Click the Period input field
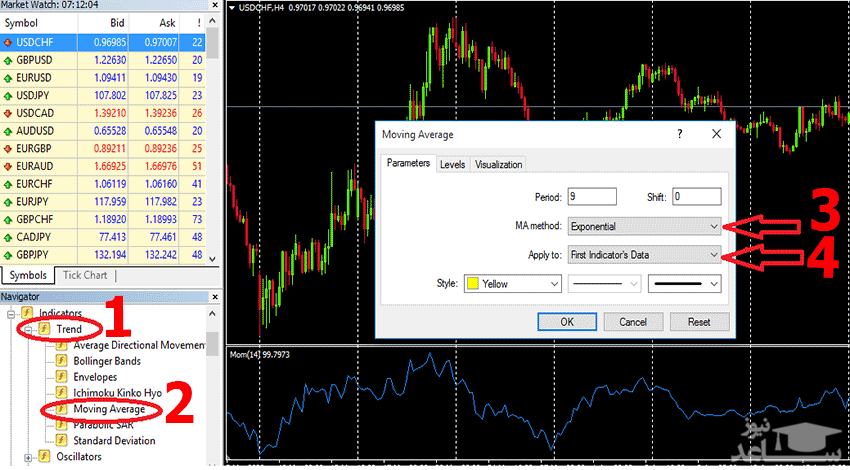850x470 pixels. [x=591, y=197]
